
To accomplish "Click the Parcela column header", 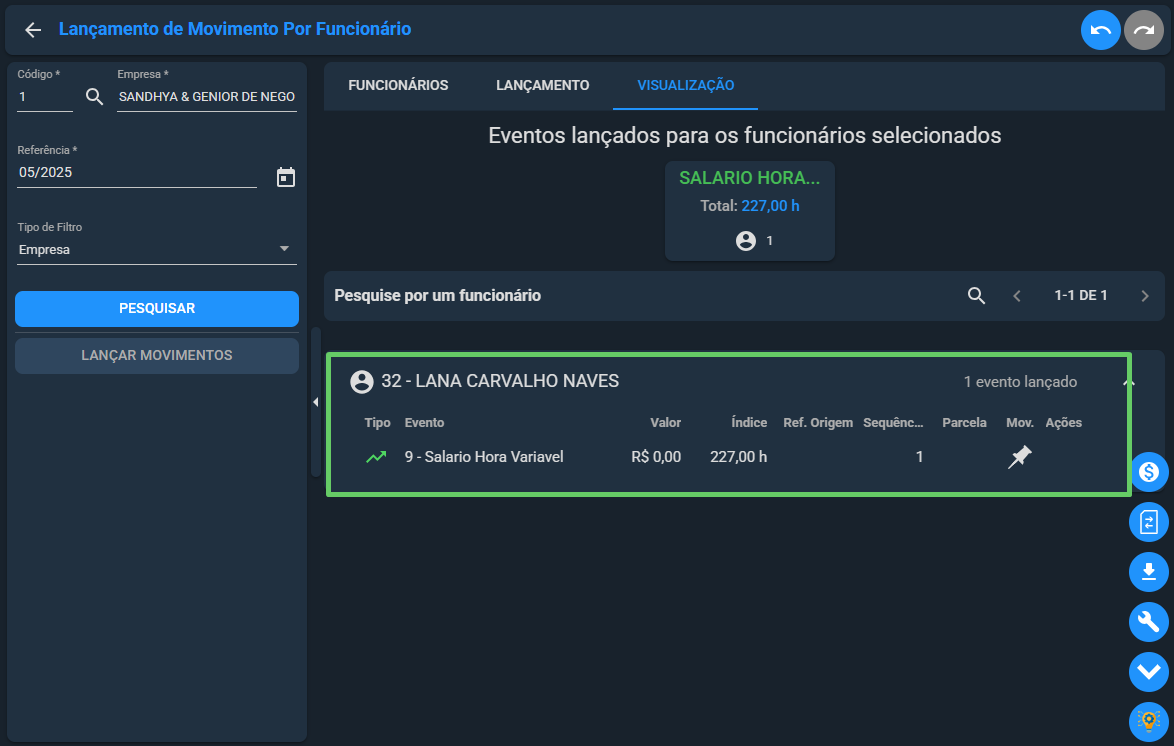I will (964, 423).
